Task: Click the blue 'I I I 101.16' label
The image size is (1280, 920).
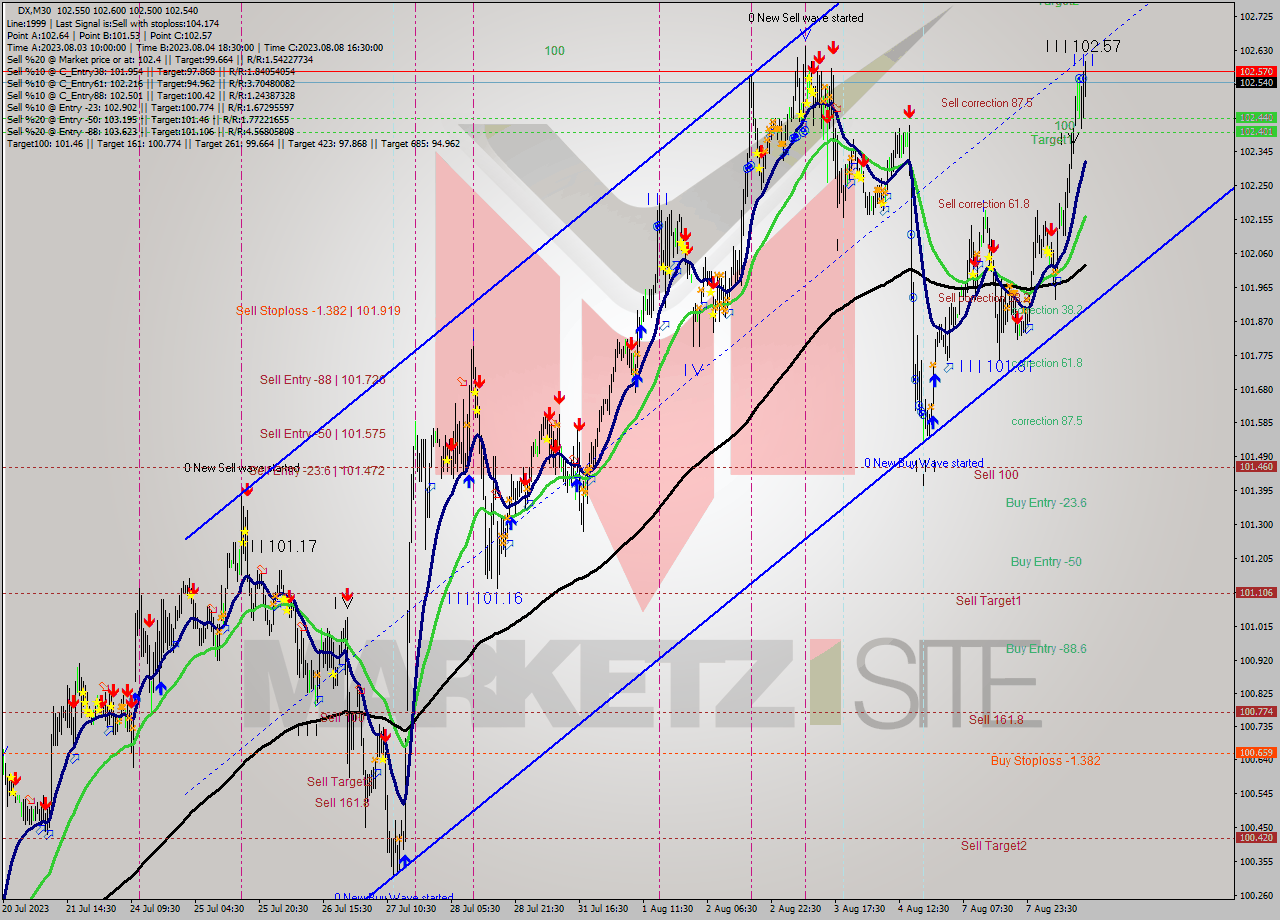Action: (484, 599)
